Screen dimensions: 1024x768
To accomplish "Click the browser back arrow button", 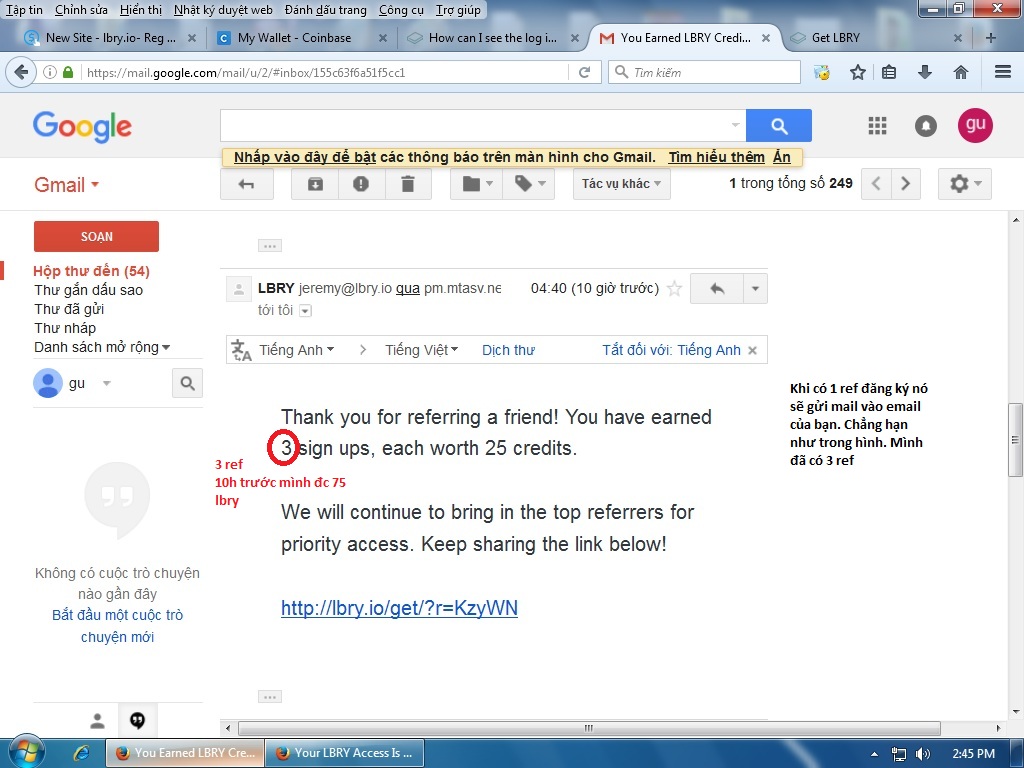I will coord(21,72).
